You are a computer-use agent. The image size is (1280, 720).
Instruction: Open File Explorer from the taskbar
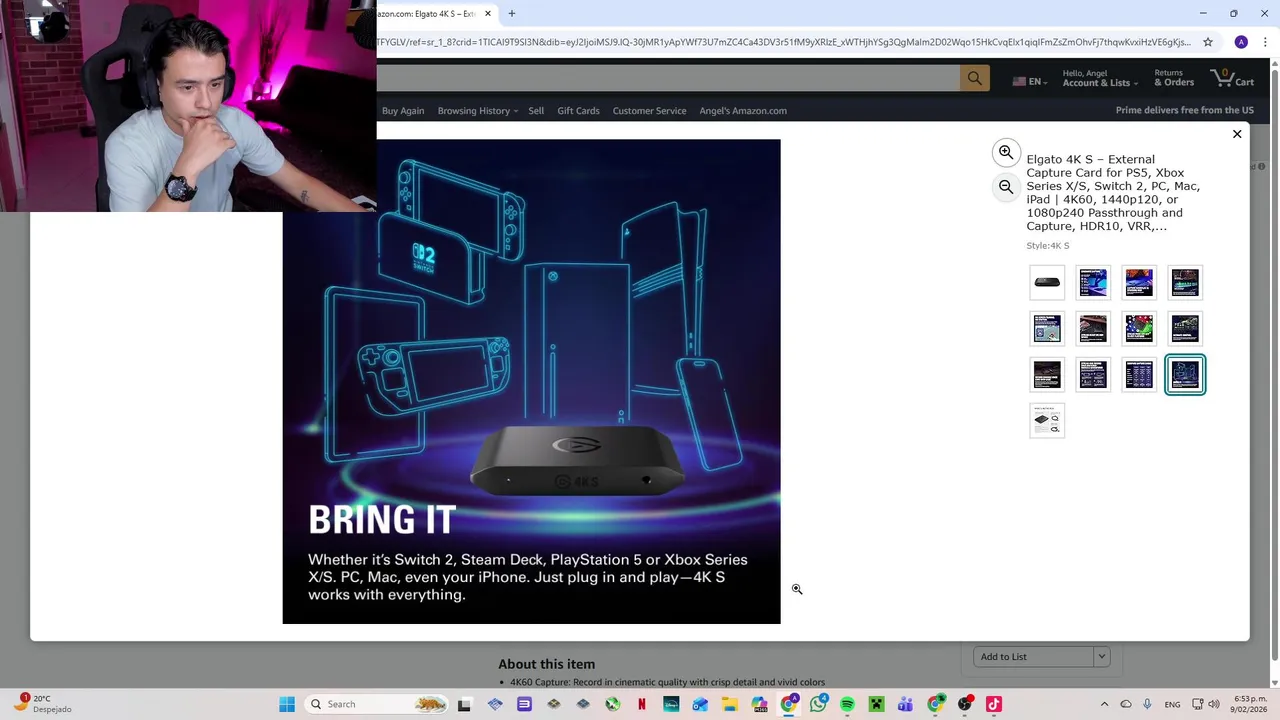coord(730,704)
